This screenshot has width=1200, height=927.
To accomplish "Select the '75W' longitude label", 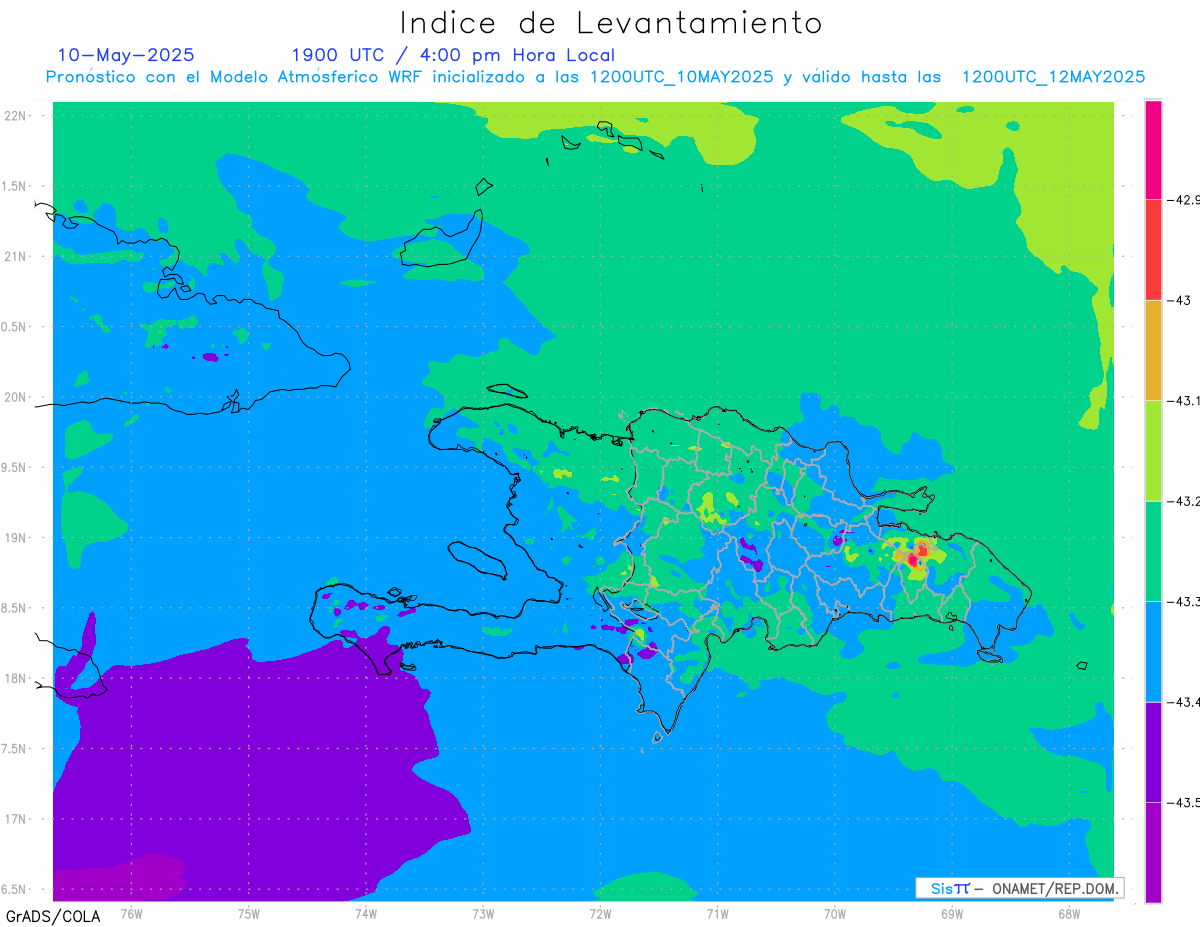I will pyautogui.click(x=248, y=913).
